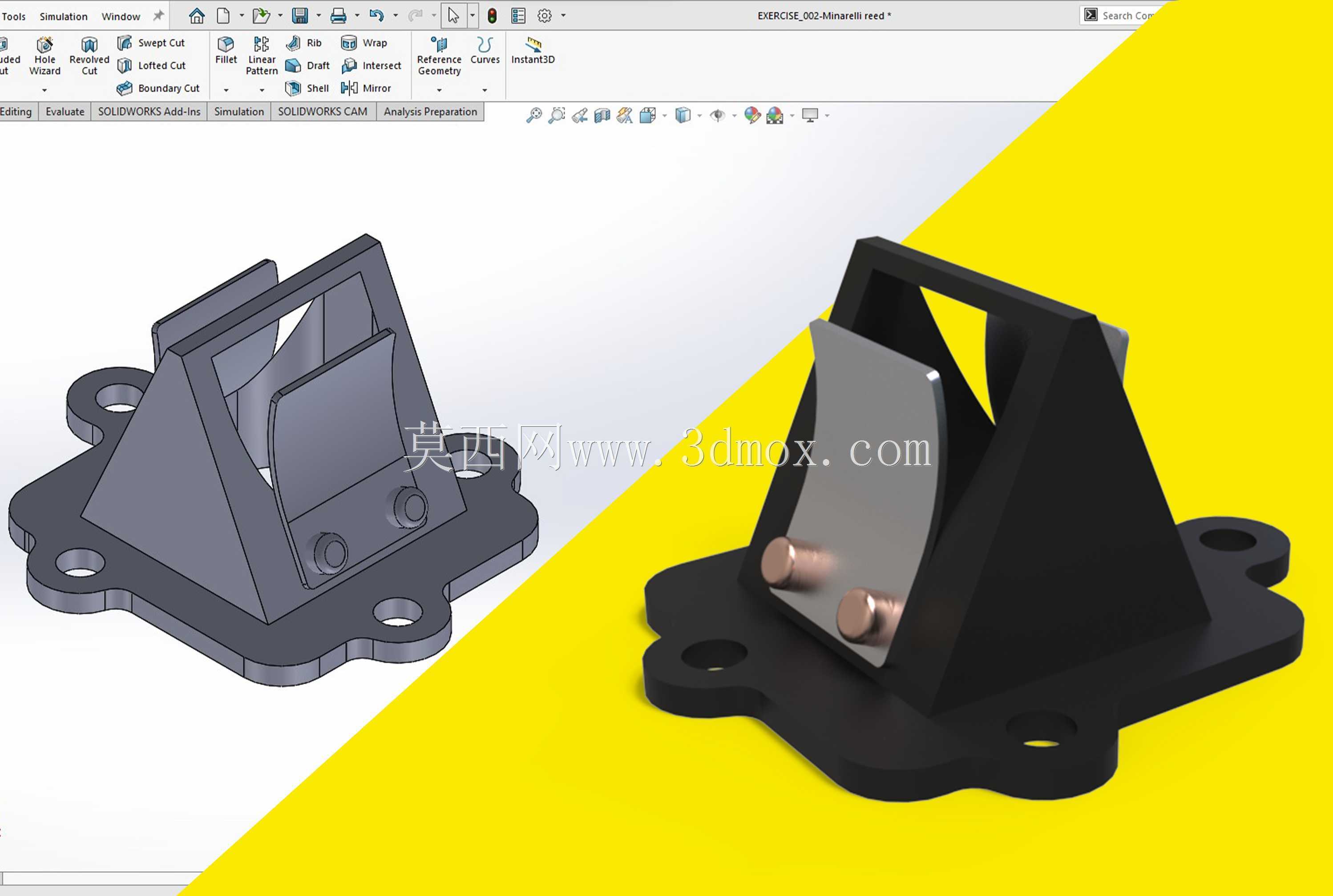Switch to the Analysis Preparation tab
This screenshot has width=1333, height=896.
coord(430,112)
